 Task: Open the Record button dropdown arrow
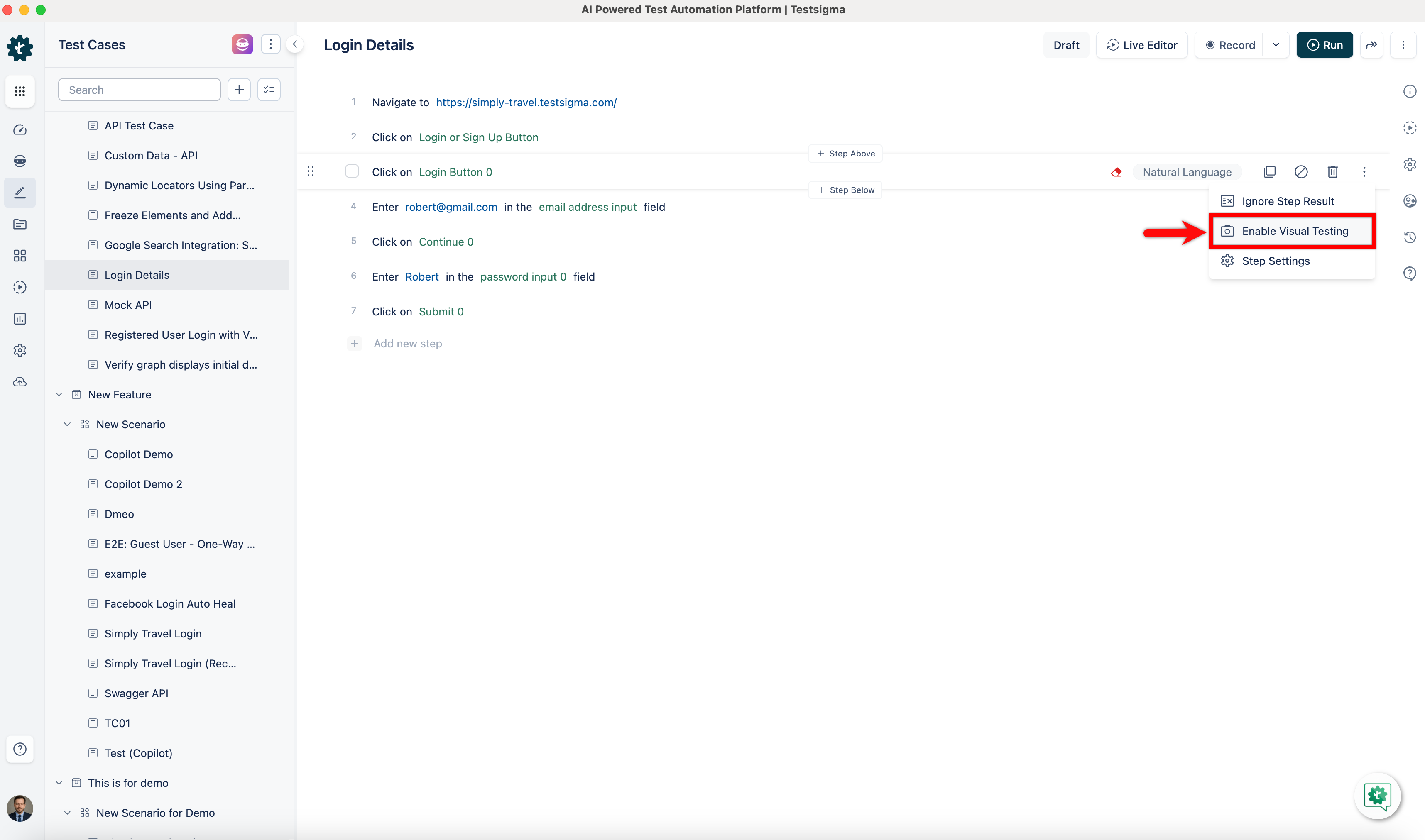coord(1276,45)
